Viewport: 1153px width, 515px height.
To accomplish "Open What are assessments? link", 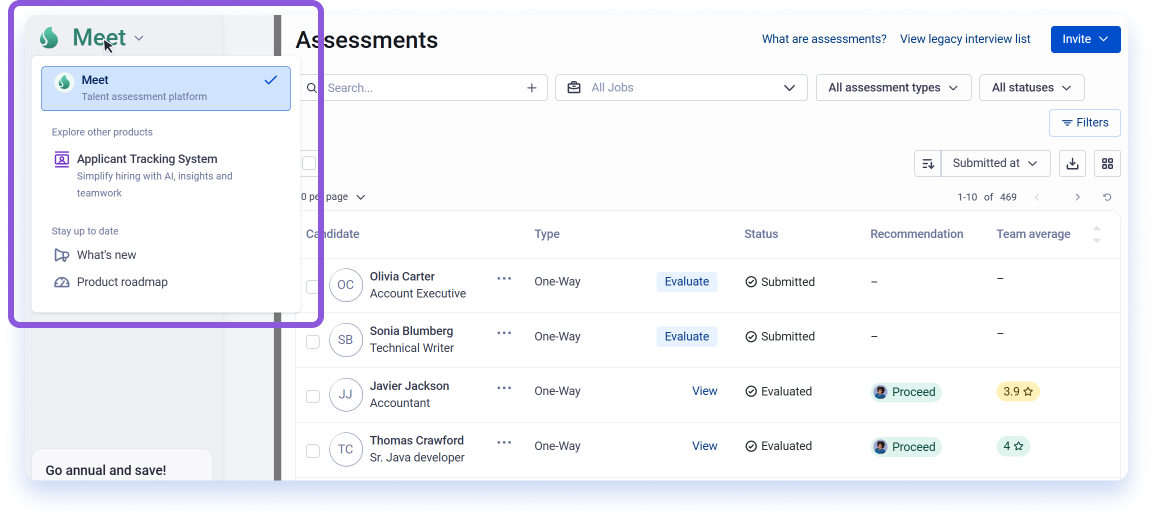I will 824,39.
